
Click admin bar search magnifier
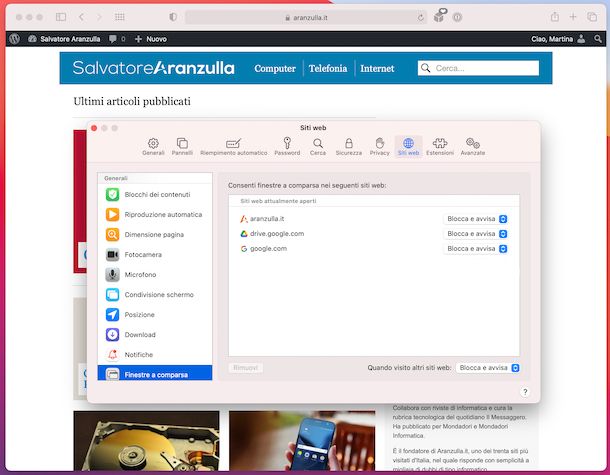[x=598, y=39]
